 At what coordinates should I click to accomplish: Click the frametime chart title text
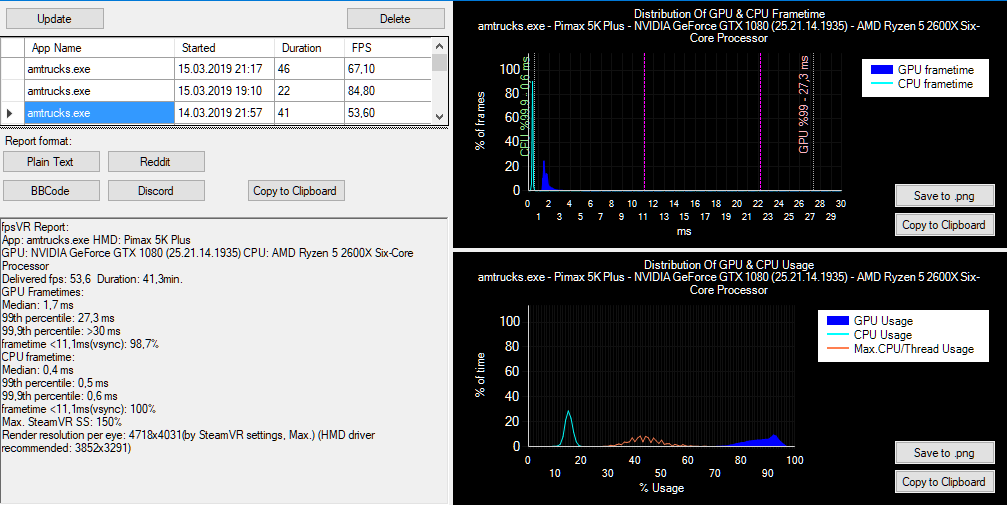(729, 26)
